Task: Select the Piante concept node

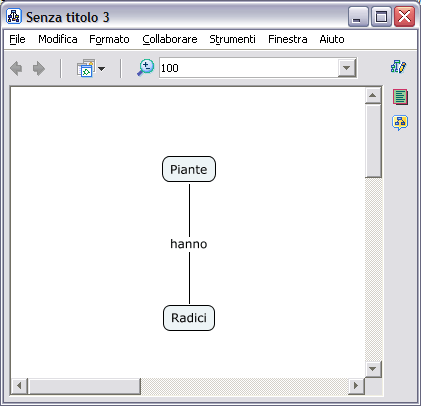Action: point(189,169)
